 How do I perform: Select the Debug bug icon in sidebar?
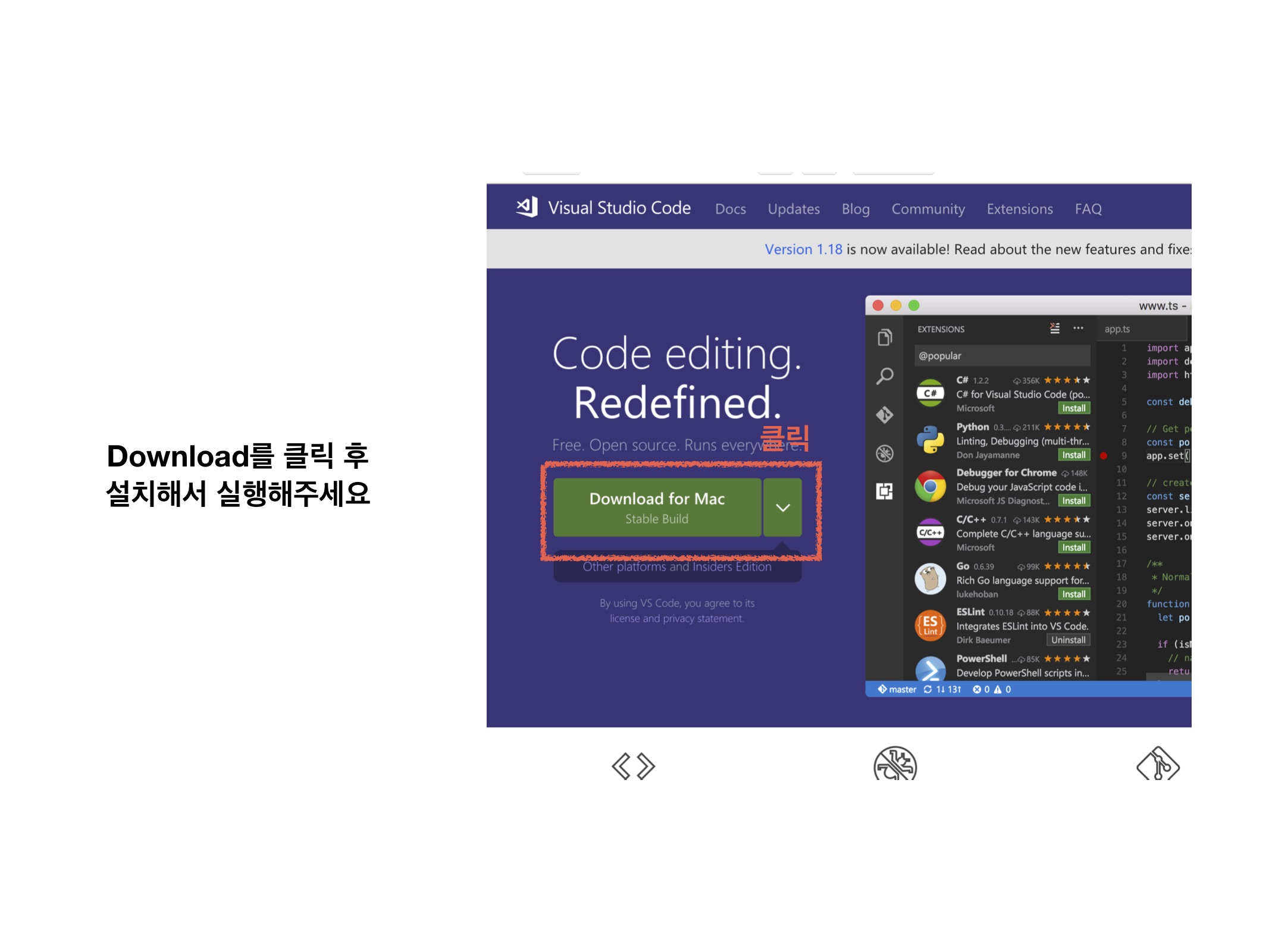885,453
